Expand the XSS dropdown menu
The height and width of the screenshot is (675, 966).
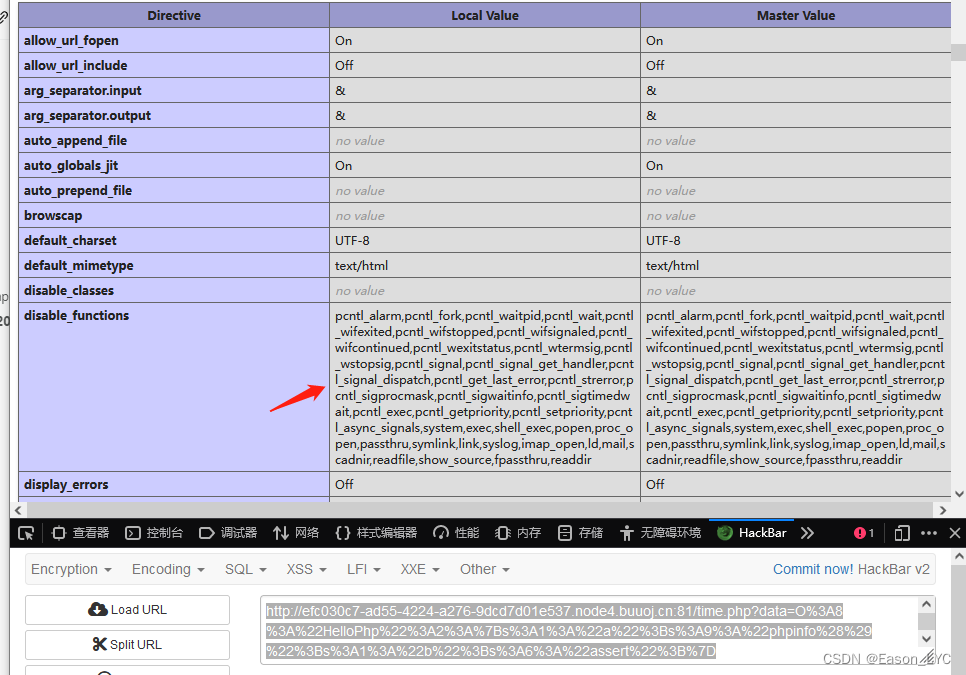[306, 569]
